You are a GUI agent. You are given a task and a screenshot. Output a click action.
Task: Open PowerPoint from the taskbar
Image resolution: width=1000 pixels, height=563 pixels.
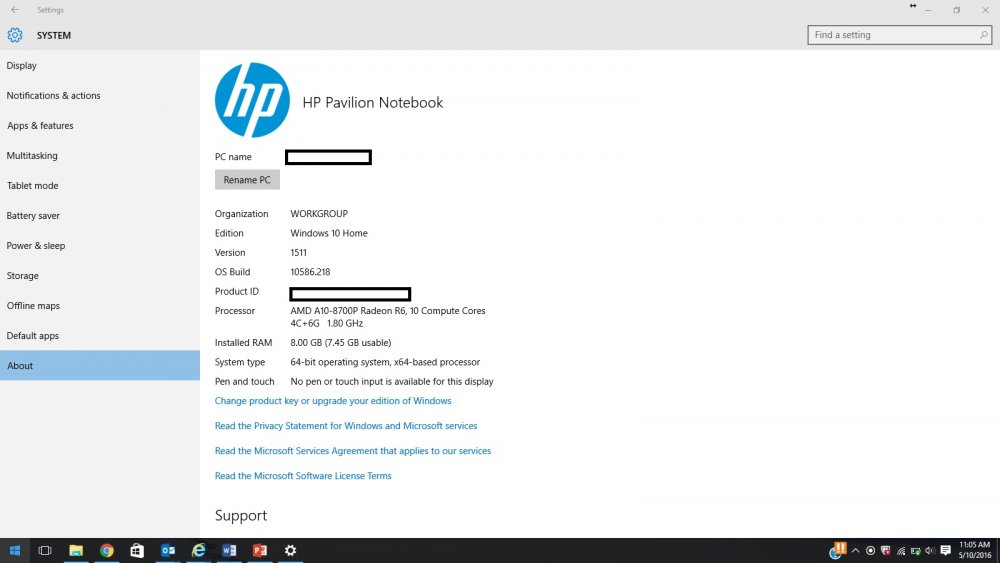click(x=260, y=550)
